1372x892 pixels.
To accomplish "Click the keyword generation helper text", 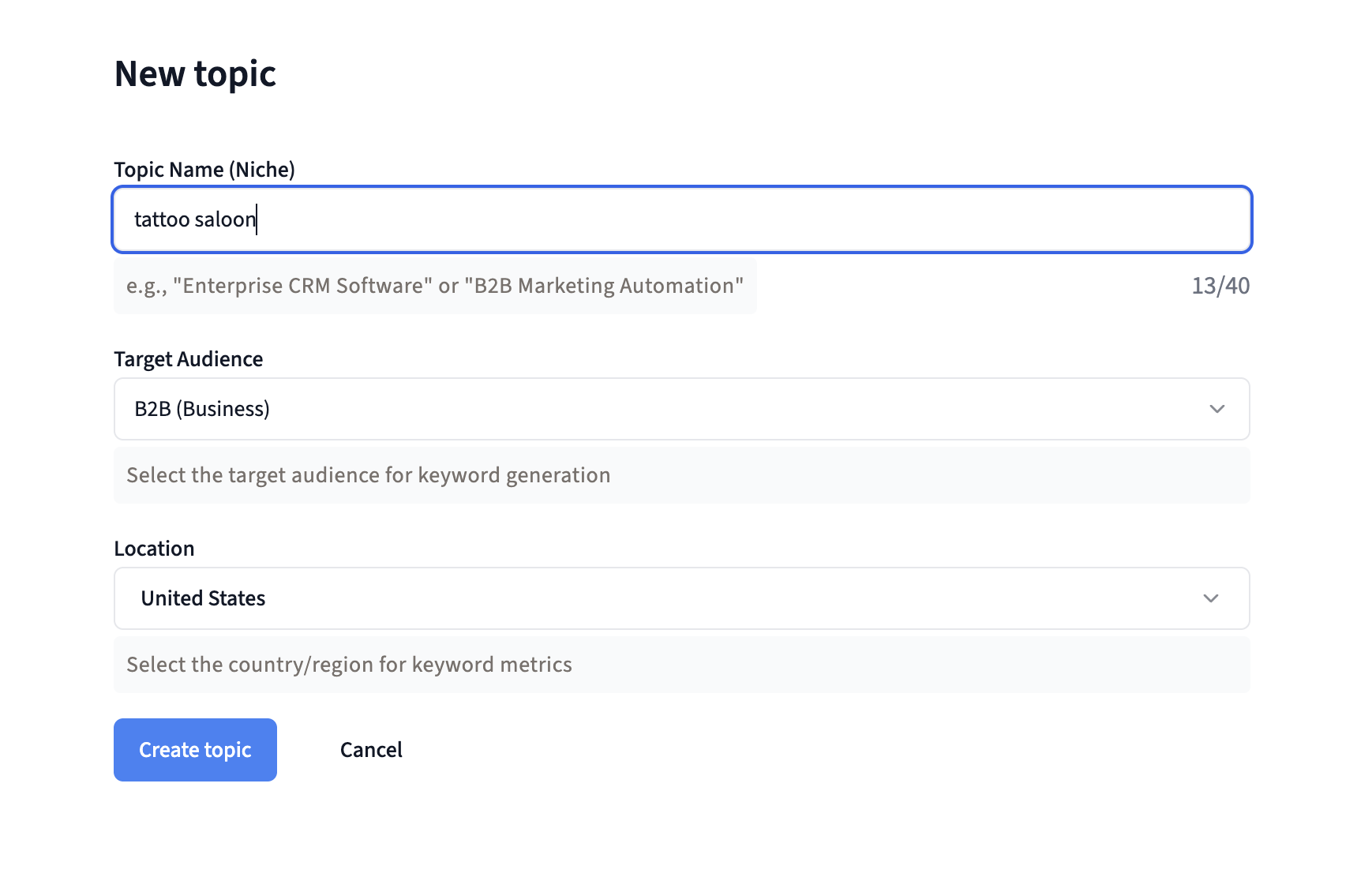I will point(367,474).
